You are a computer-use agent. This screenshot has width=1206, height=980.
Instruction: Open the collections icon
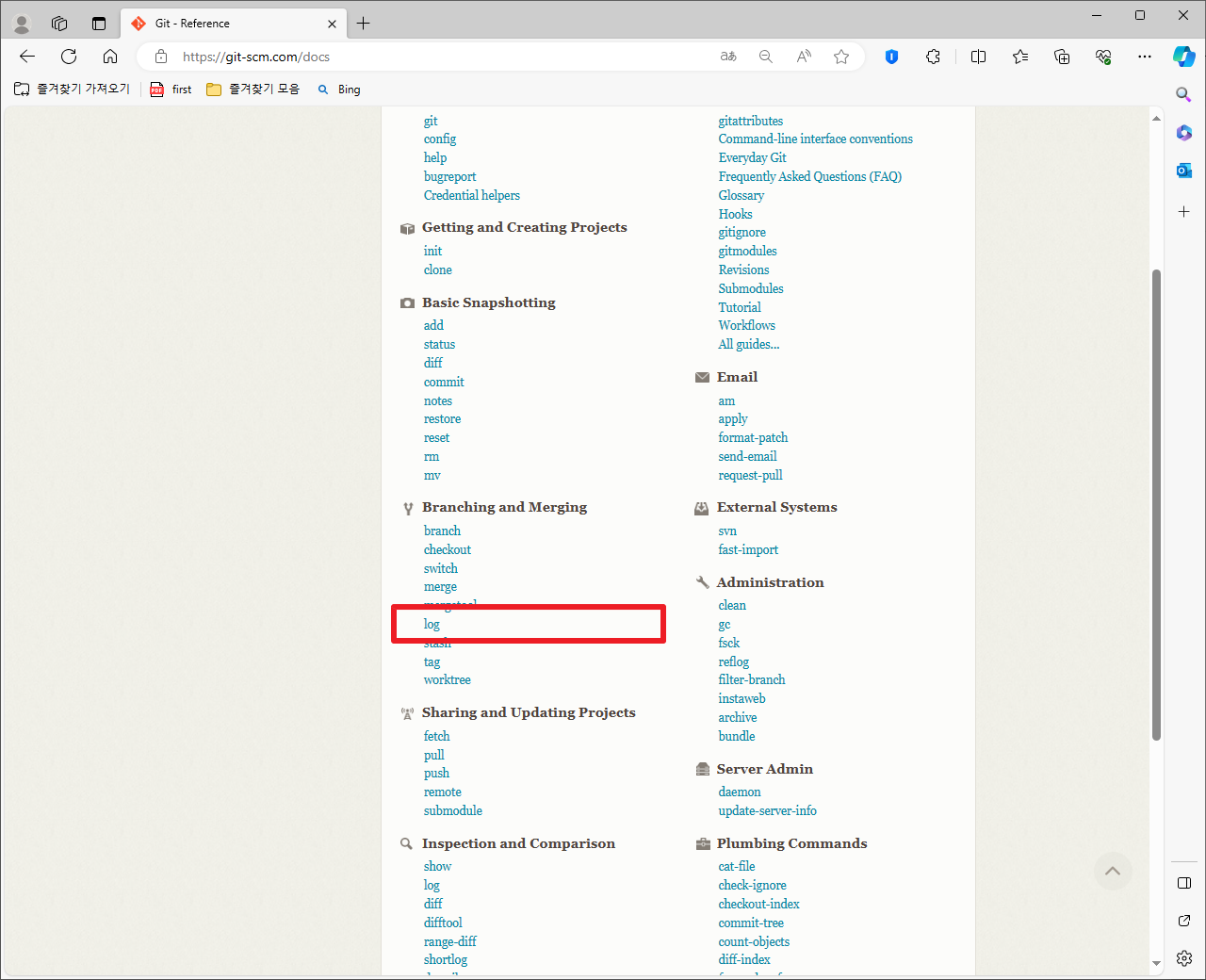pyautogui.click(x=1062, y=57)
